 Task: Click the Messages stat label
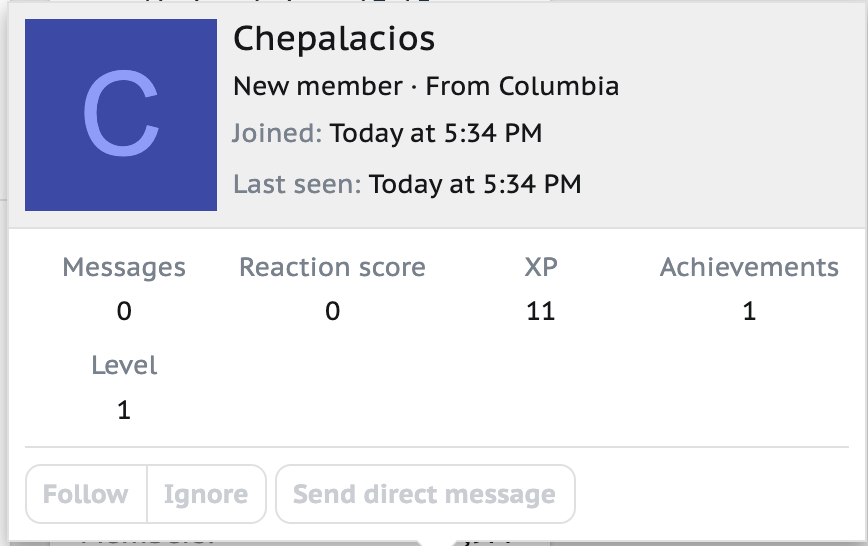(124, 268)
